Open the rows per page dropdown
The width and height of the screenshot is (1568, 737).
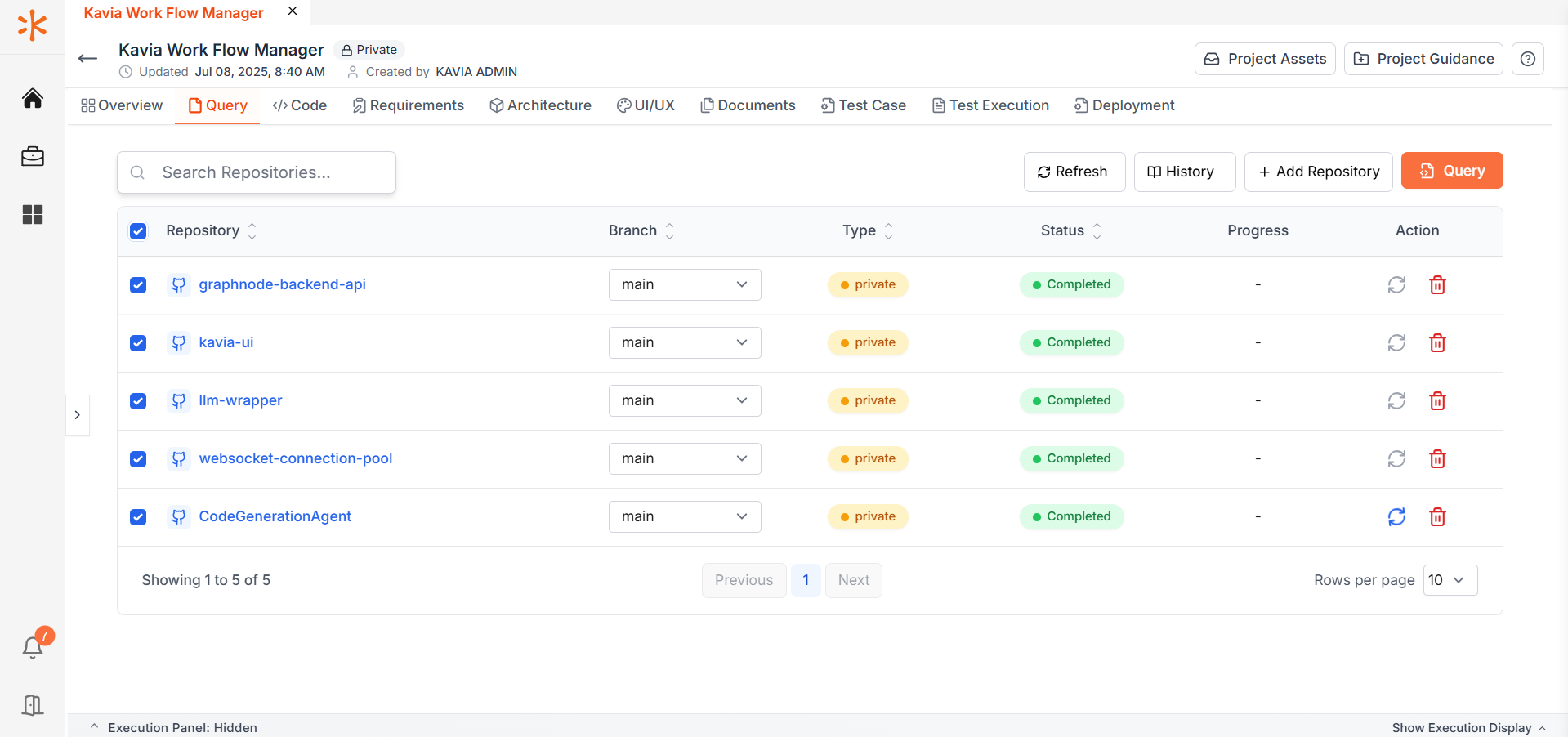(1450, 580)
